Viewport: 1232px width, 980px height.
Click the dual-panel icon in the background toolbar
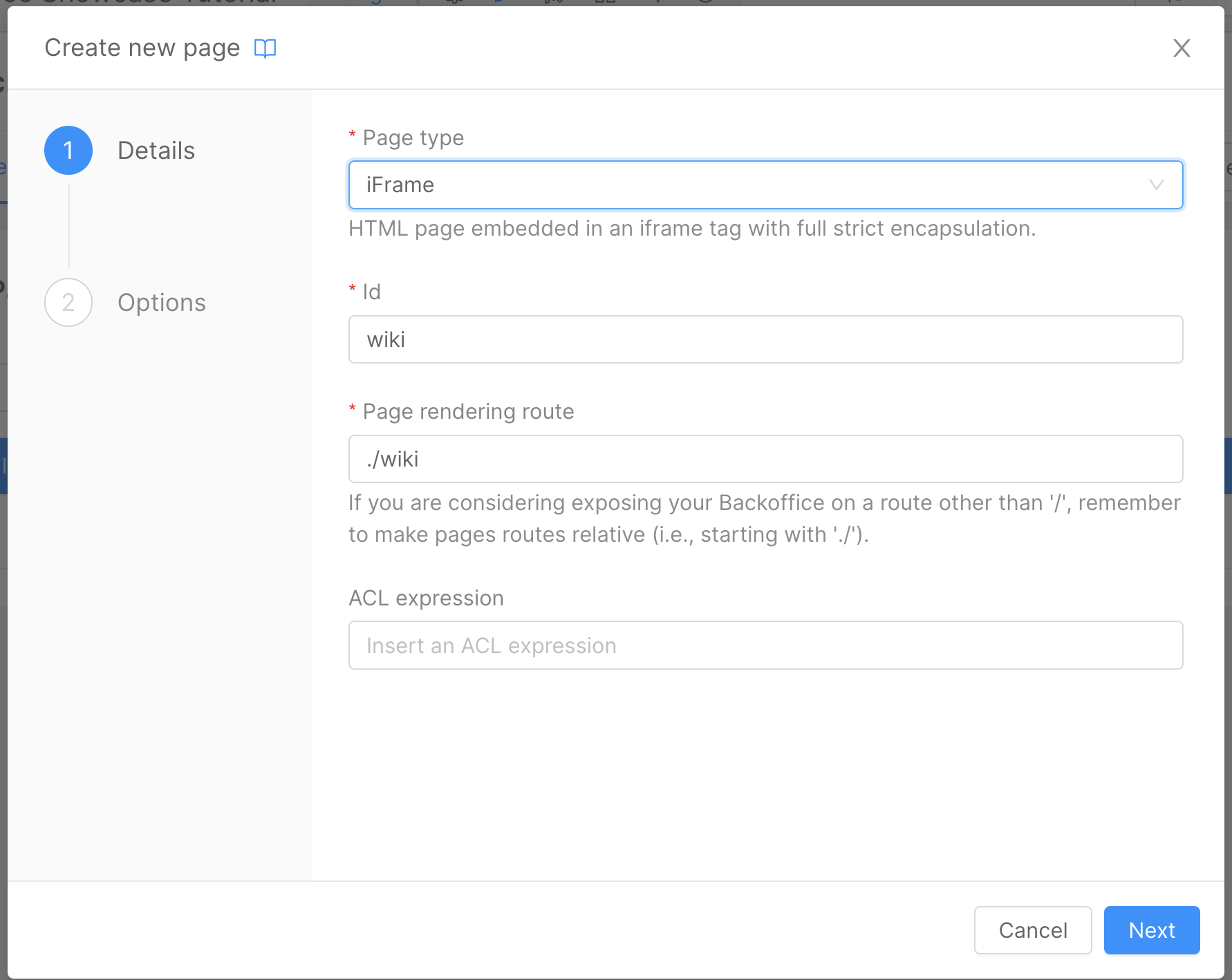pyautogui.click(x=606, y=3)
